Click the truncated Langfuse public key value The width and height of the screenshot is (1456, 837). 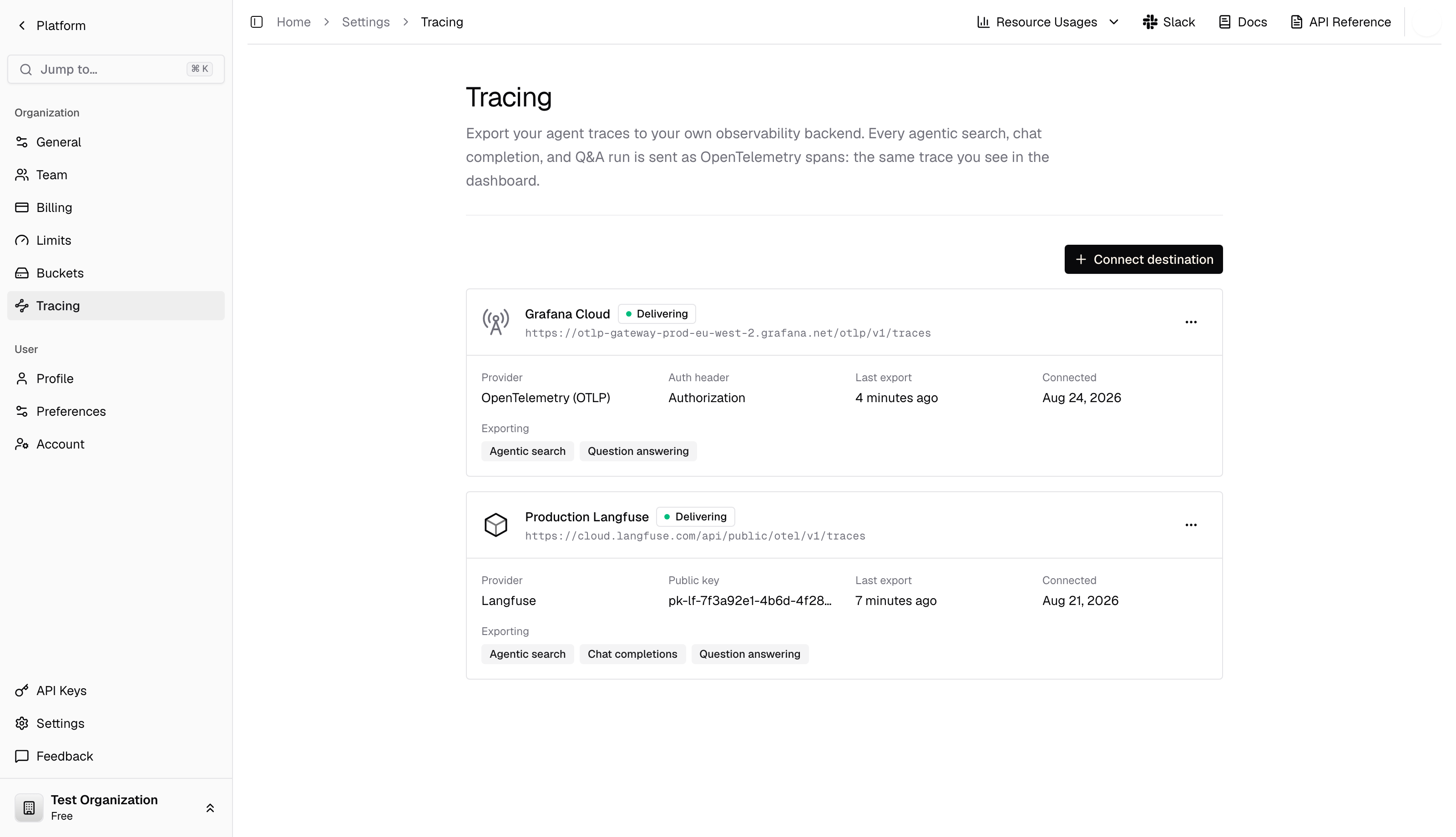(x=749, y=601)
